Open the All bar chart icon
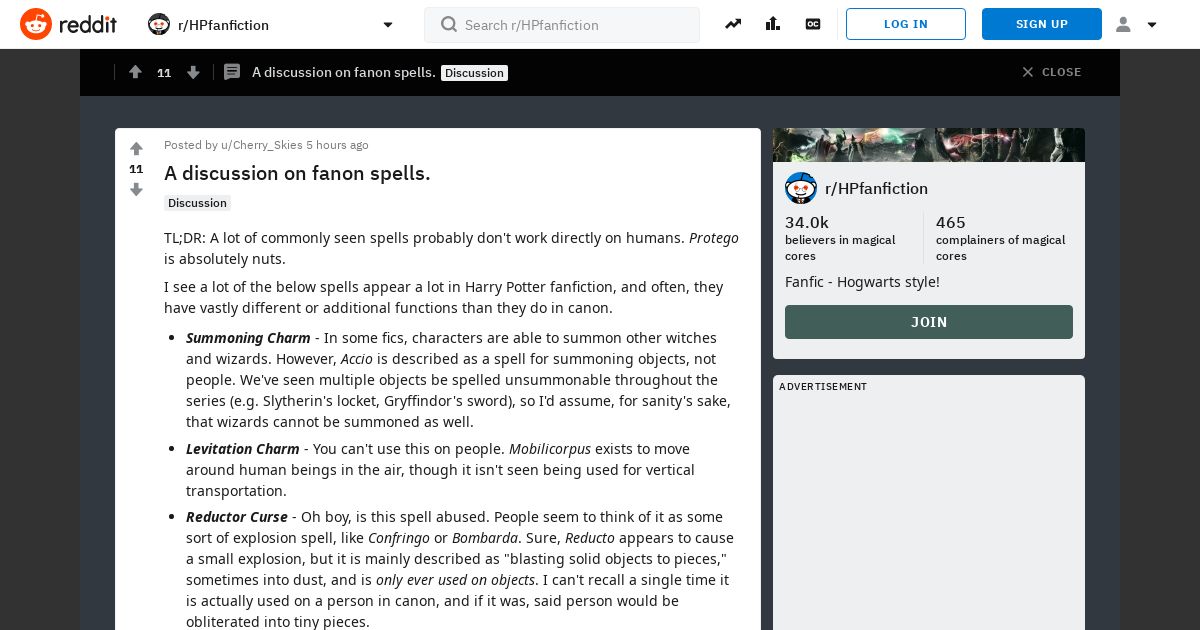Image resolution: width=1200 pixels, height=630 pixels. [773, 24]
